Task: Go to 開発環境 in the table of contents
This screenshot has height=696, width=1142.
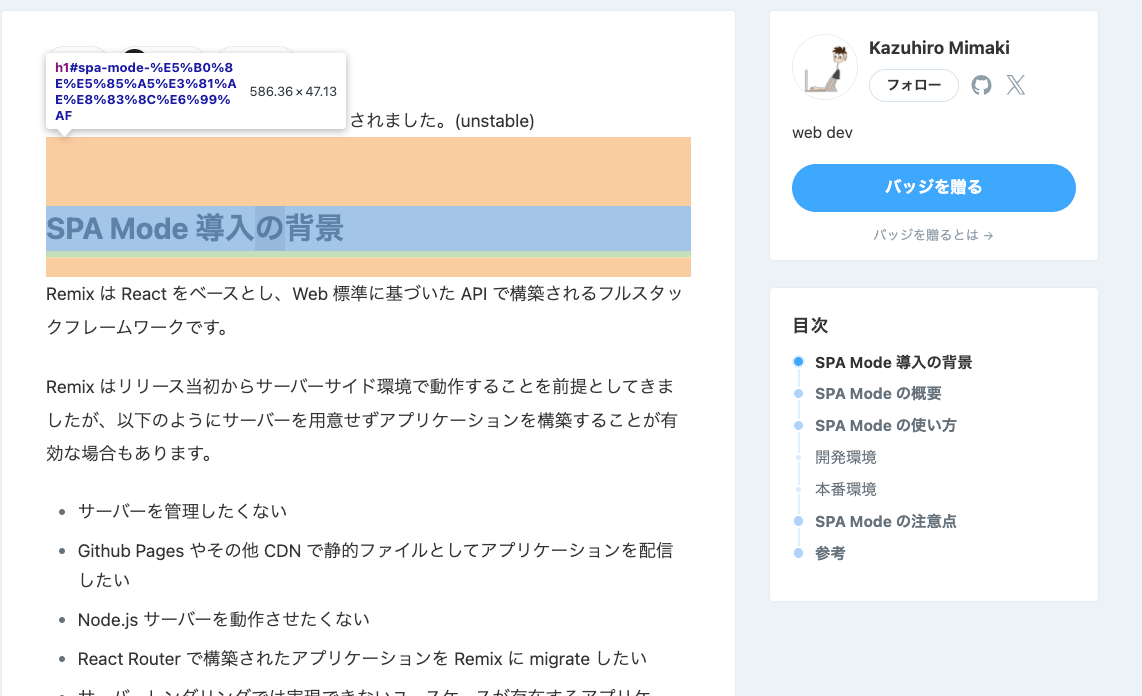Action: (846, 457)
